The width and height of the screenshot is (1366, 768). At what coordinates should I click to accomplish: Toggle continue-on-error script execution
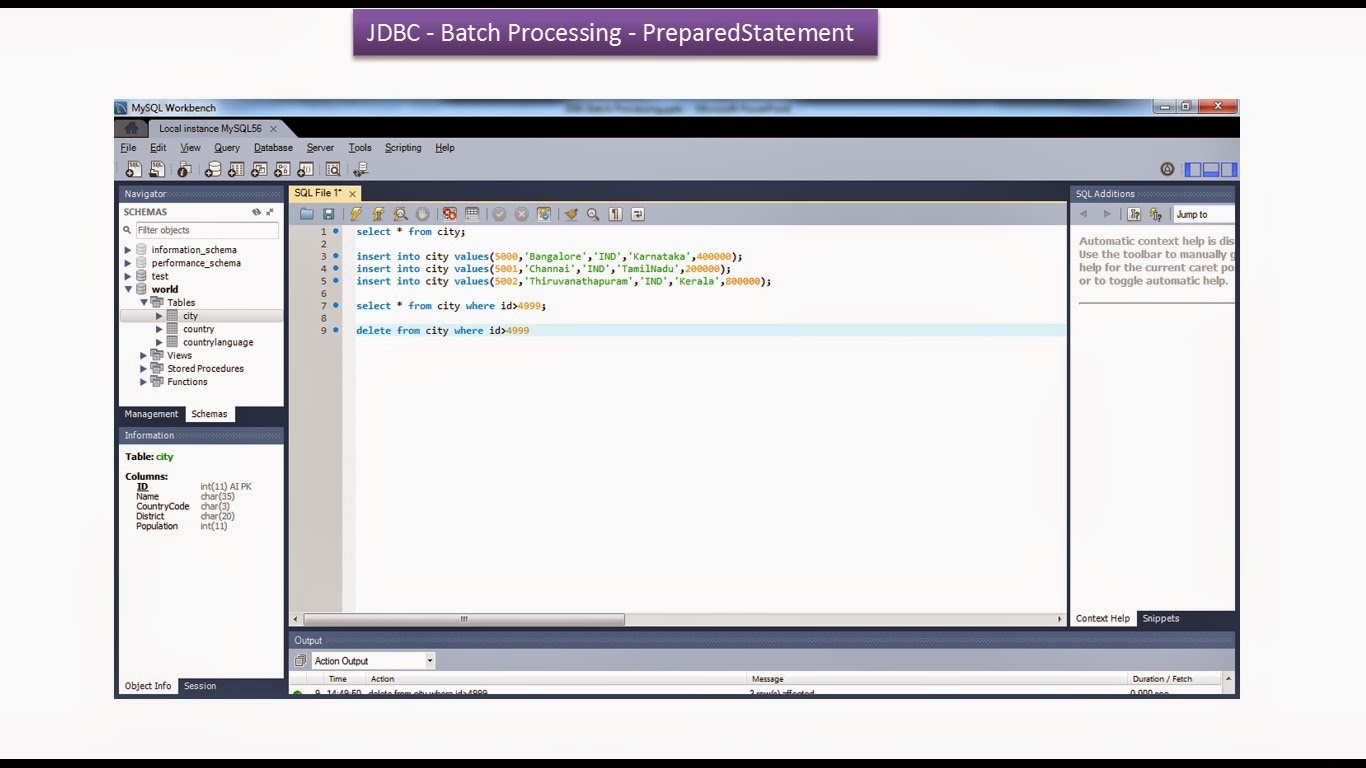pyautogui.click(x=450, y=214)
